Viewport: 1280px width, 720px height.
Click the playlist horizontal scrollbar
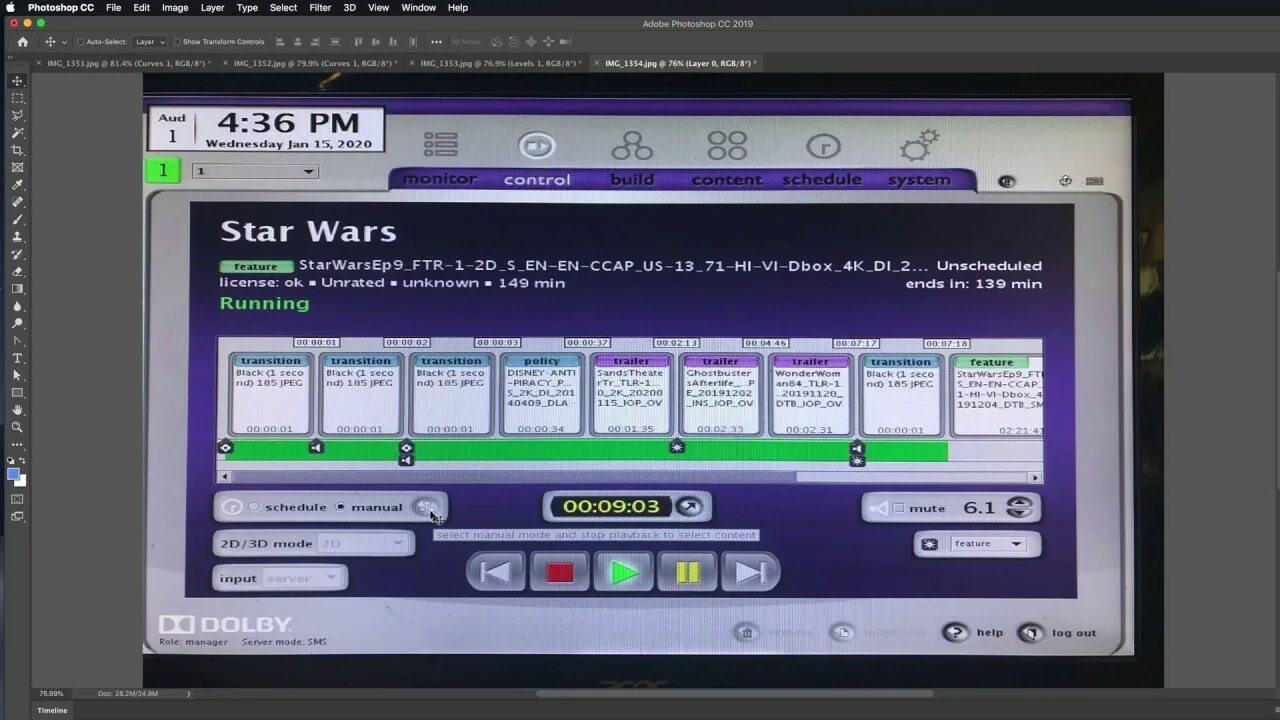pyautogui.click(x=630, y=477)
